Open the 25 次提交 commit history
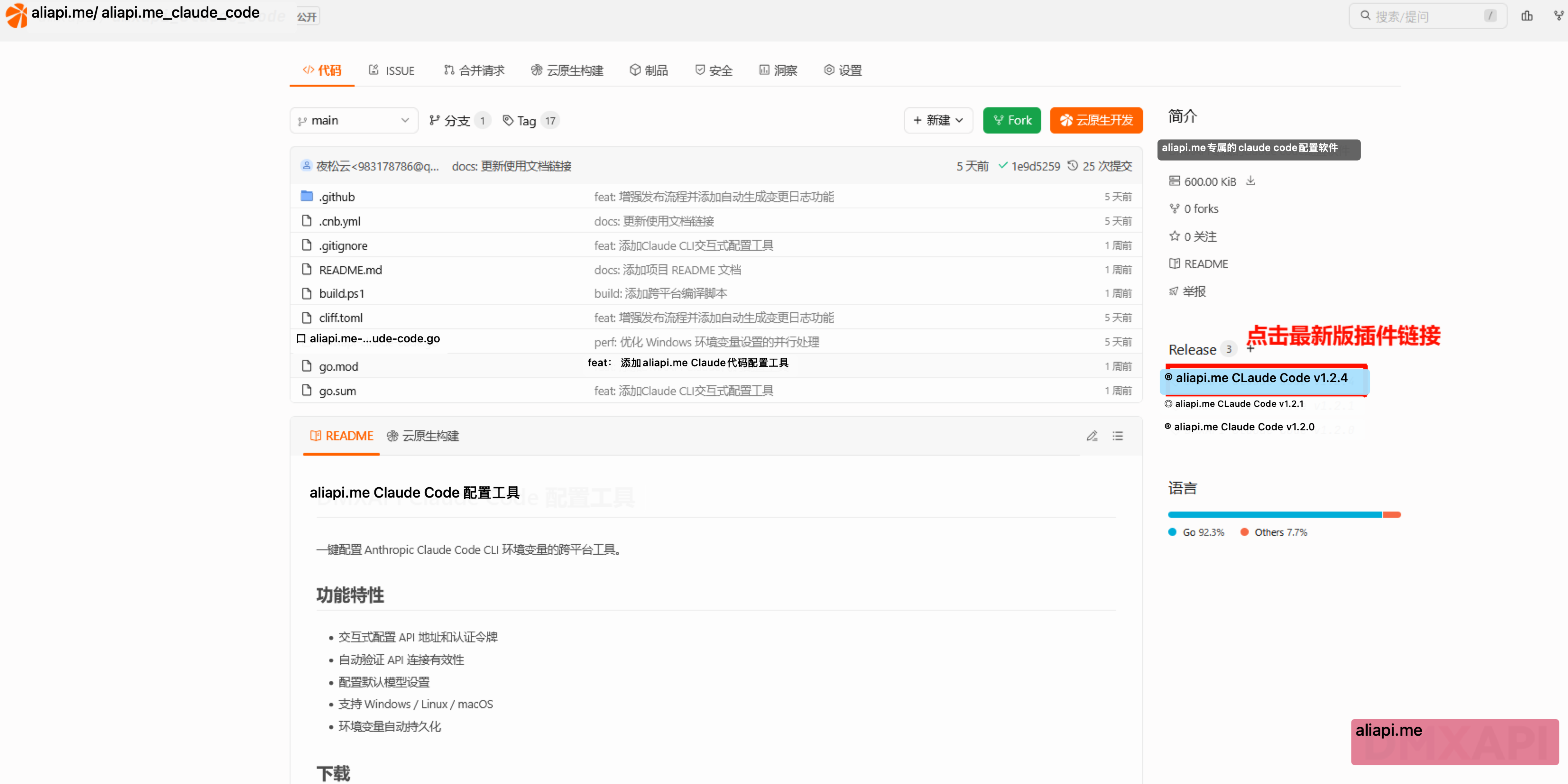The width and height of the screenshot is (1568, 784). coord(1100,166)
